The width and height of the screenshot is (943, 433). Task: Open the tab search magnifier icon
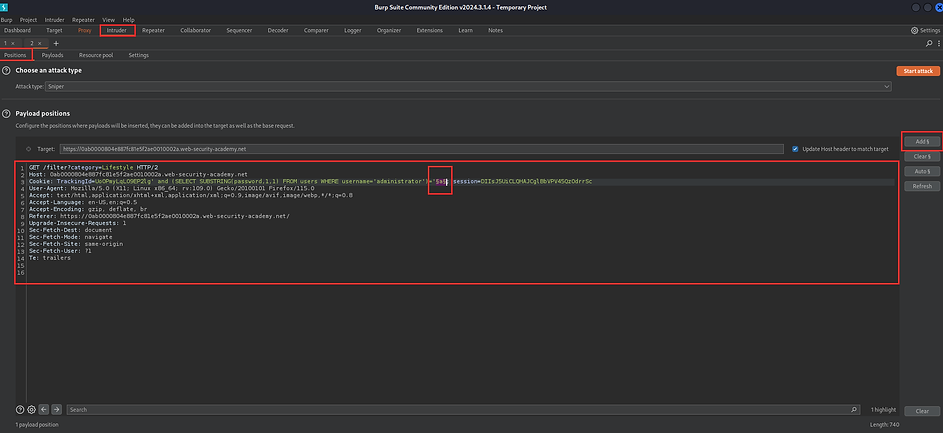930,43
